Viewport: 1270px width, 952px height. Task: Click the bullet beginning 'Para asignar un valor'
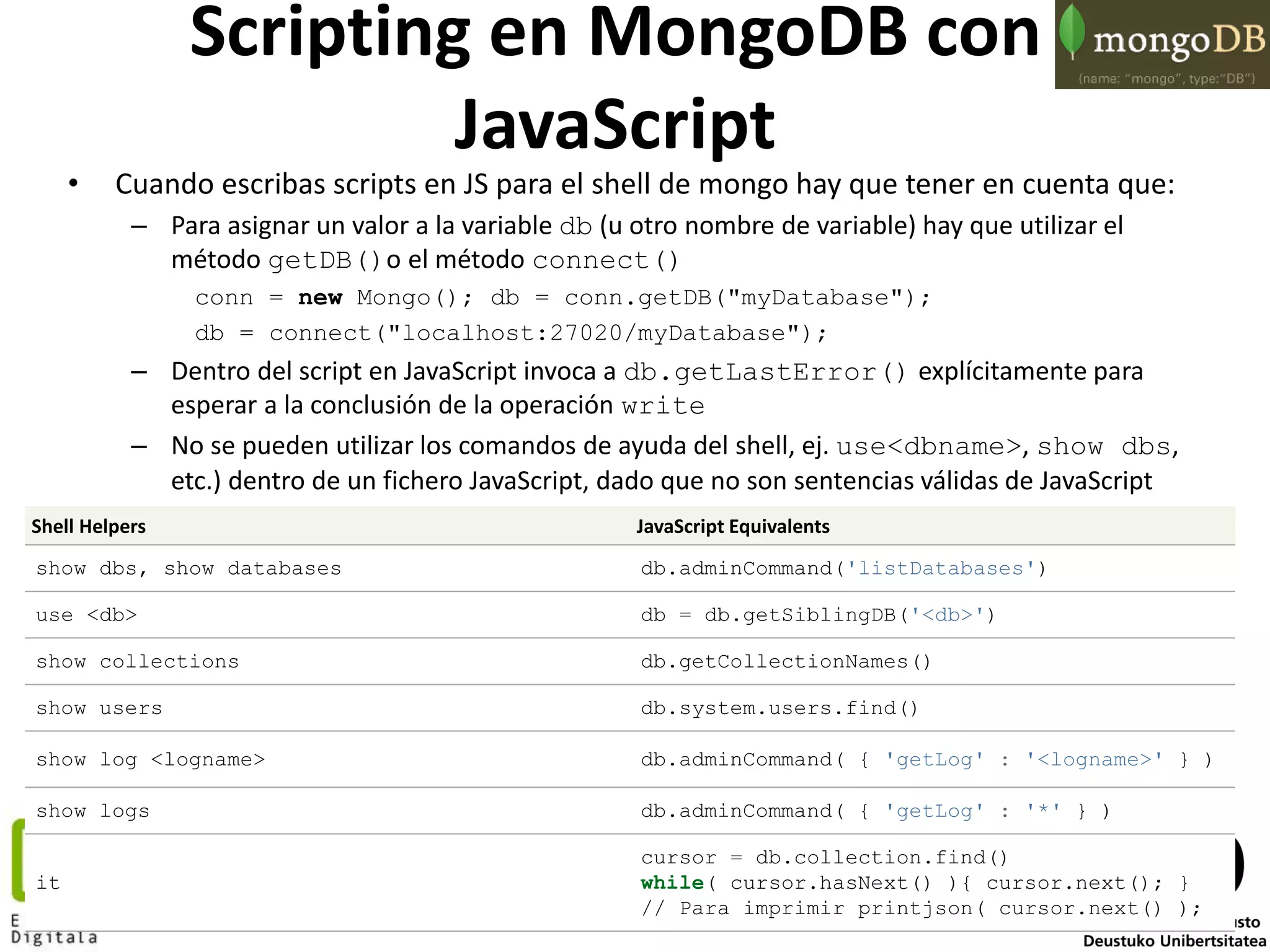point(647,243)
